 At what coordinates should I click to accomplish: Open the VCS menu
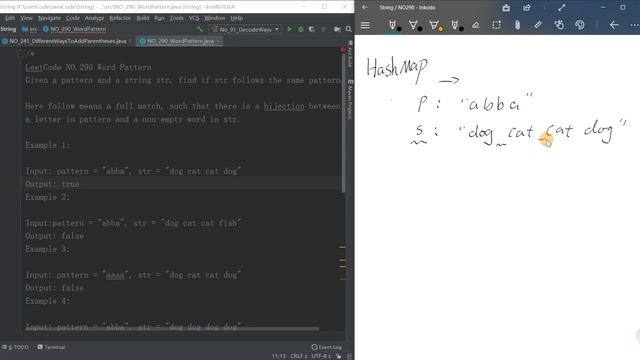pyautogui.click(x=194, y=18)
